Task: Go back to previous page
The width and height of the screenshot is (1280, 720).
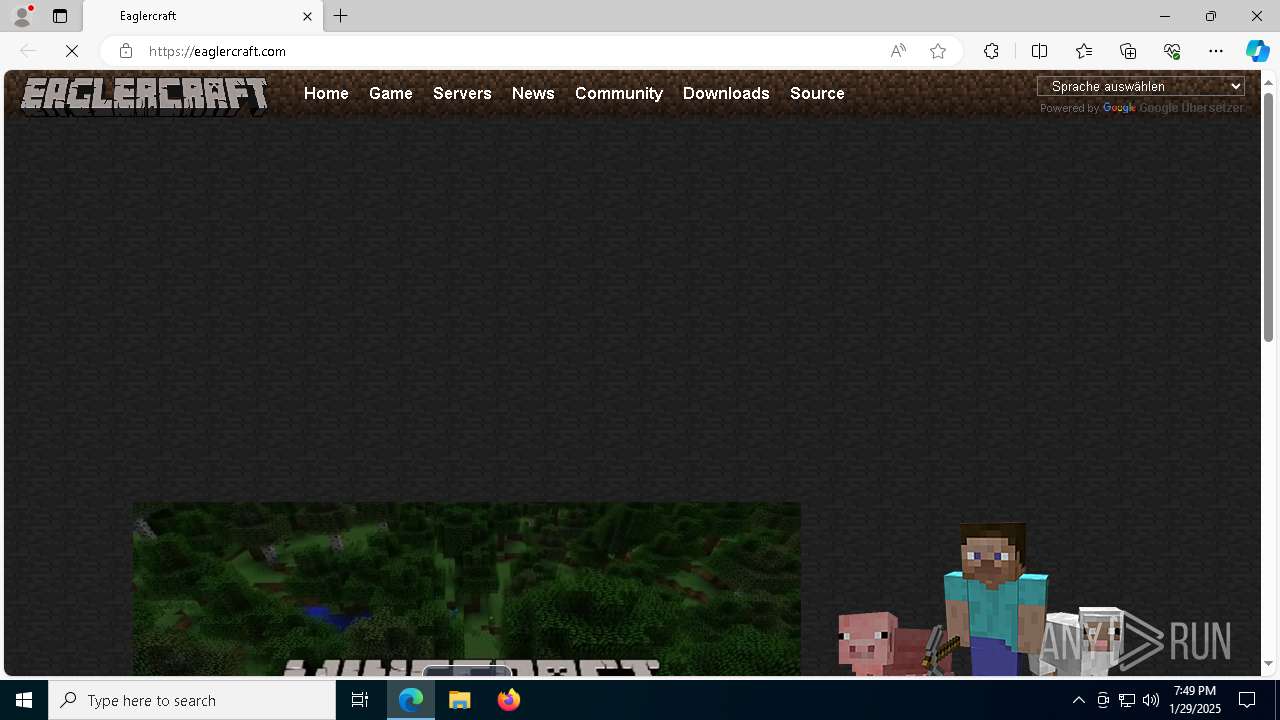Action: pyautogui.click(x=28, y=51)
